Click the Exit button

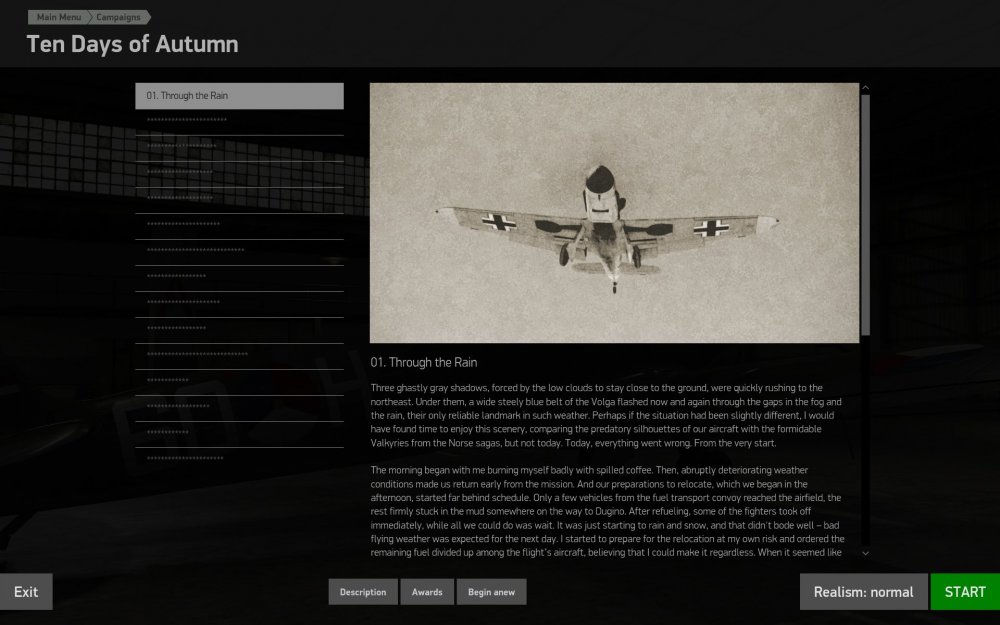26,592
